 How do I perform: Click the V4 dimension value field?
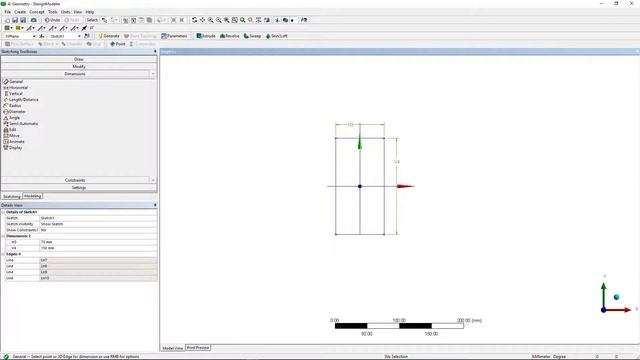pyautogui.click(x=98, y=248)
